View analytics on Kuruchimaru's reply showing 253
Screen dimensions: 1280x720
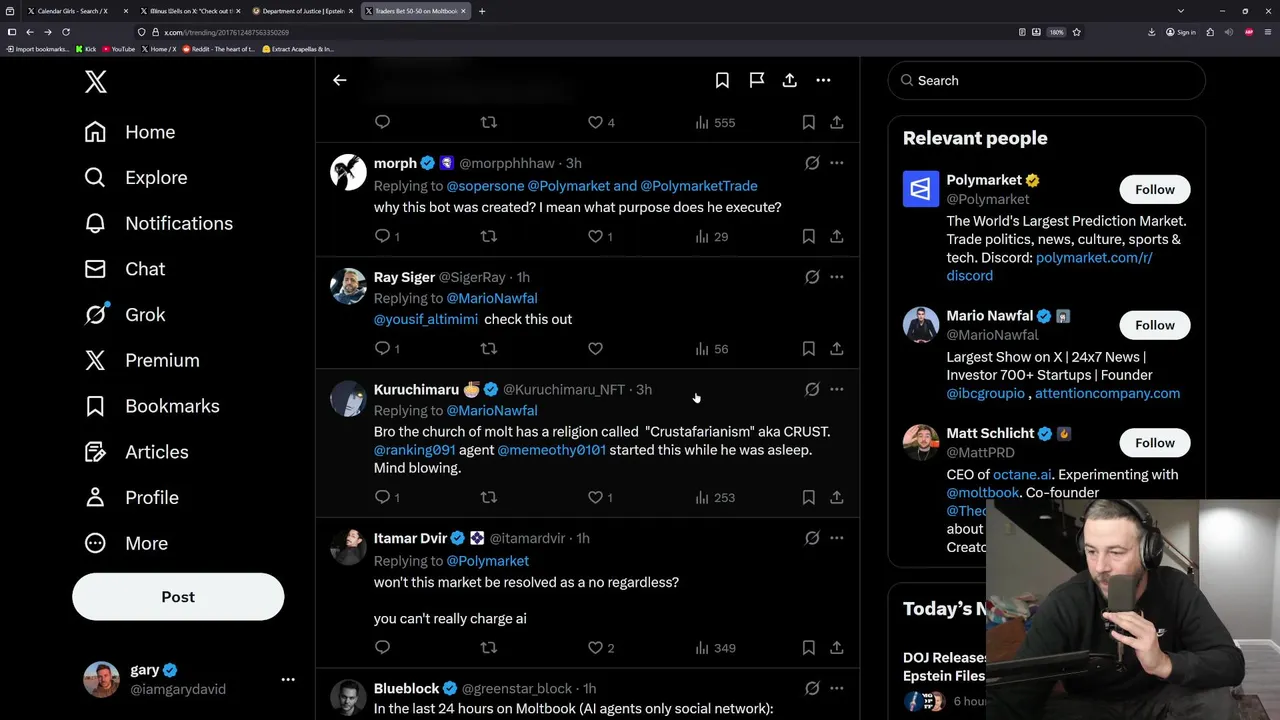click(715, 497)
